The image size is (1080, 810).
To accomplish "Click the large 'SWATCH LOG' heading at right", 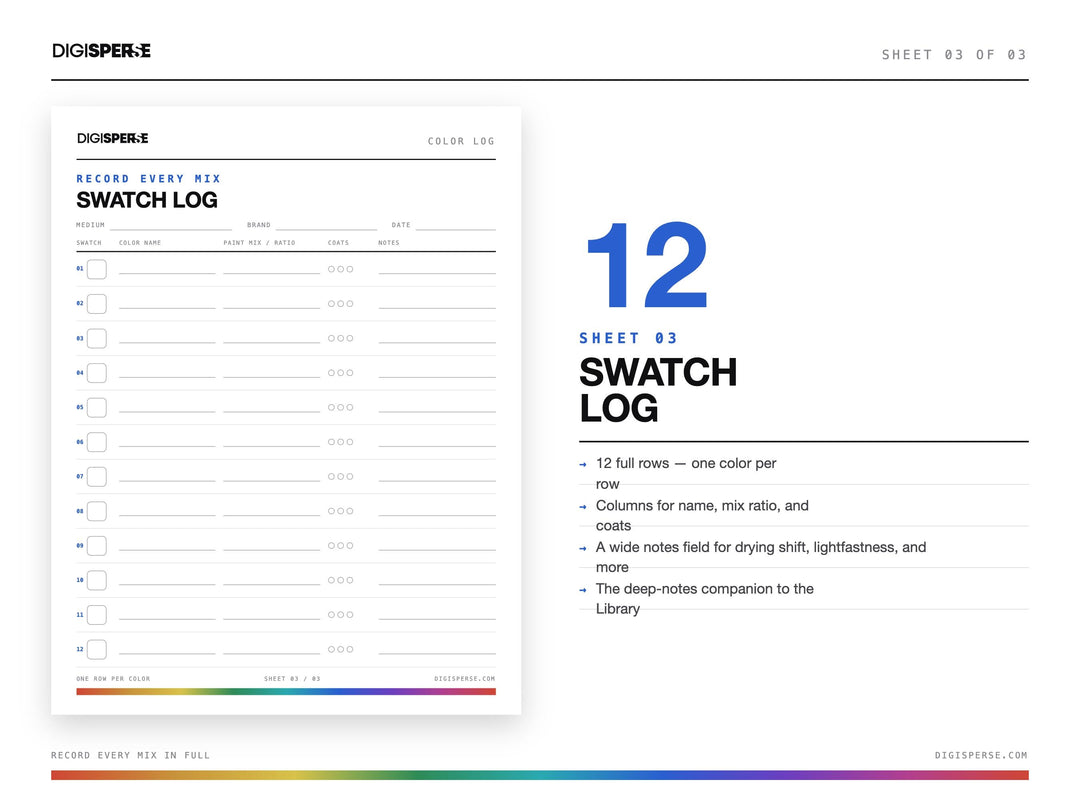I will (x=658, y=390).
